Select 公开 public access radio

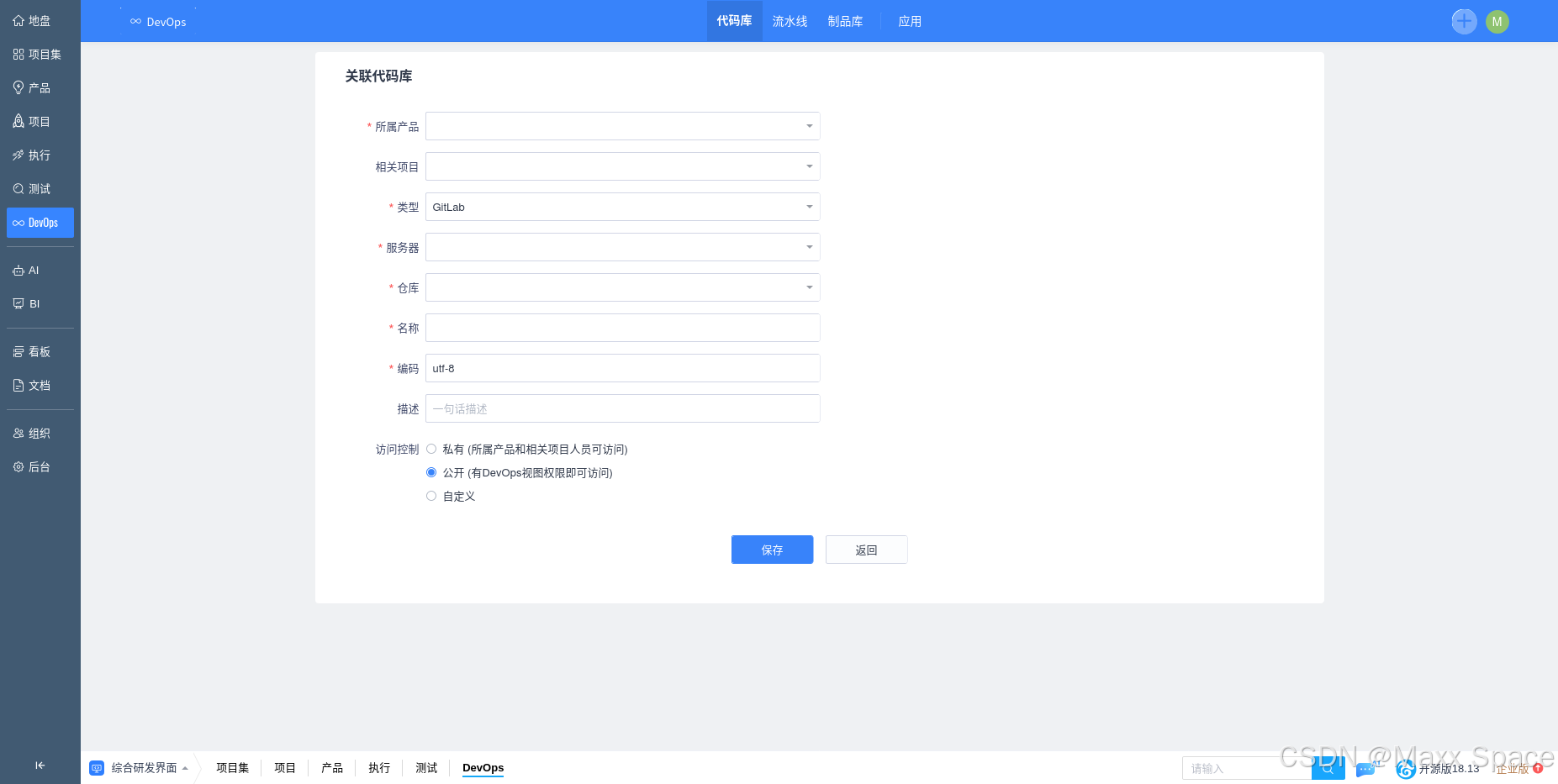pos(431,472)
